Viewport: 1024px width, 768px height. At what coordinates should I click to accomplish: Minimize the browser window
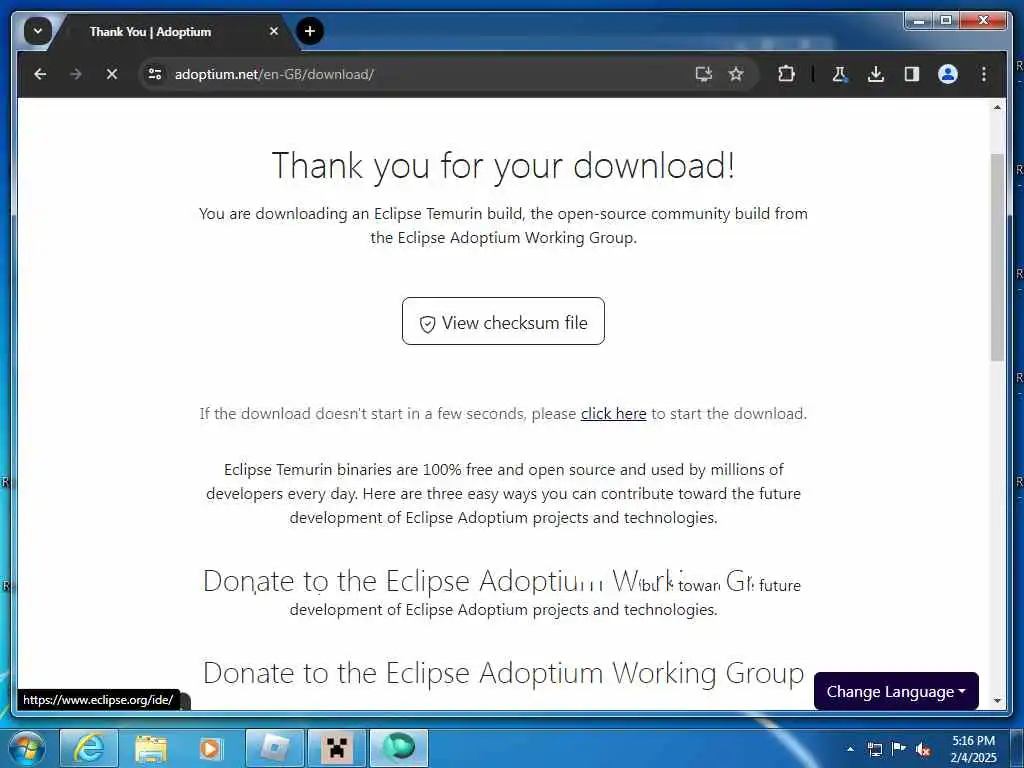(919, 20)
